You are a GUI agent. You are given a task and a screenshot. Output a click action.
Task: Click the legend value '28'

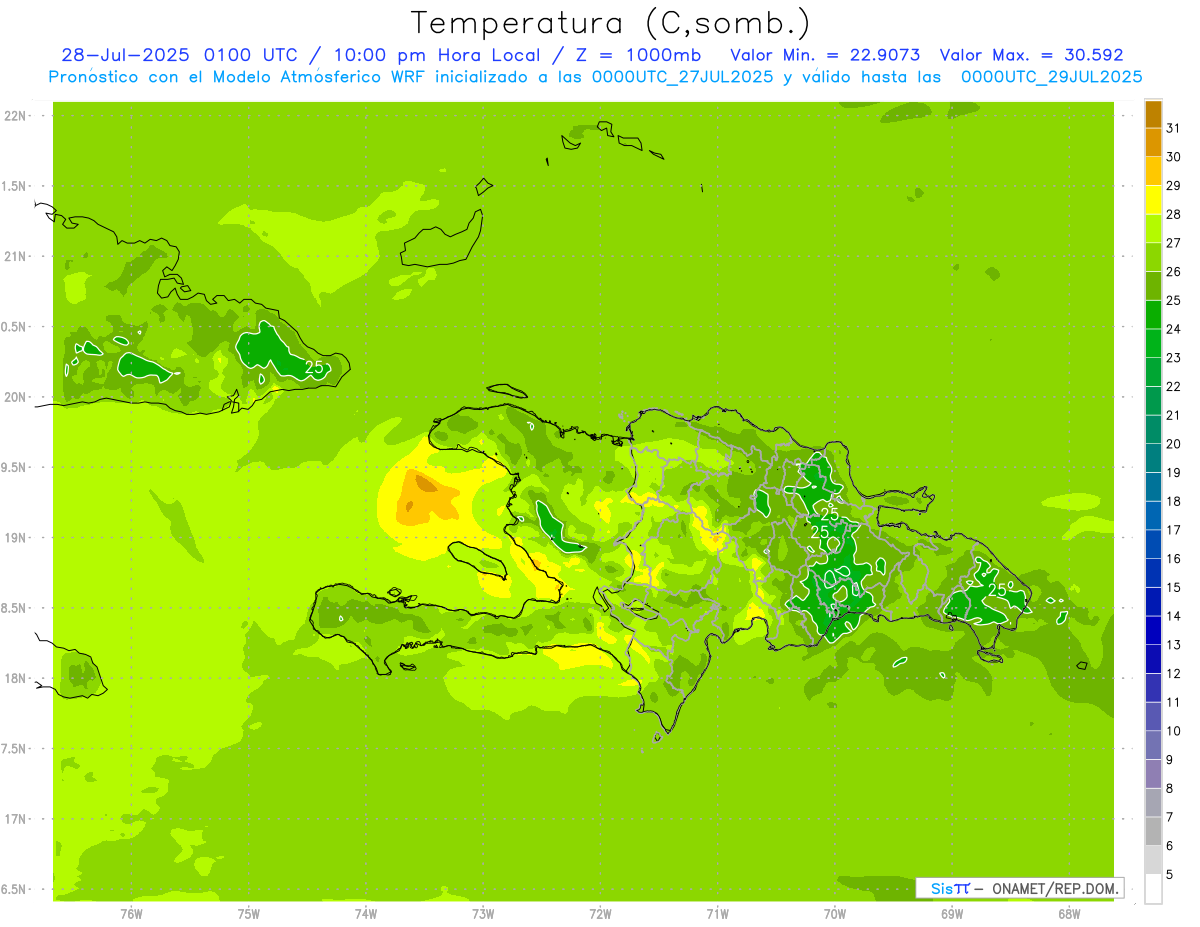1174,214
